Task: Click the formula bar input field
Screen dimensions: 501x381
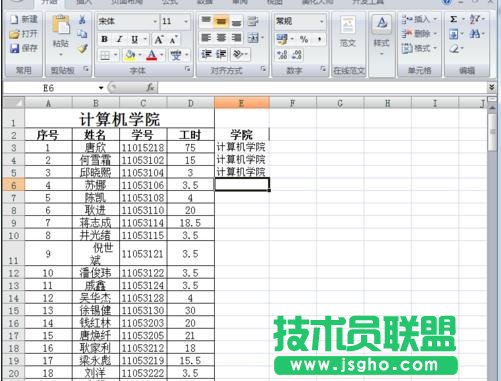Action: [x=322, y=88]
